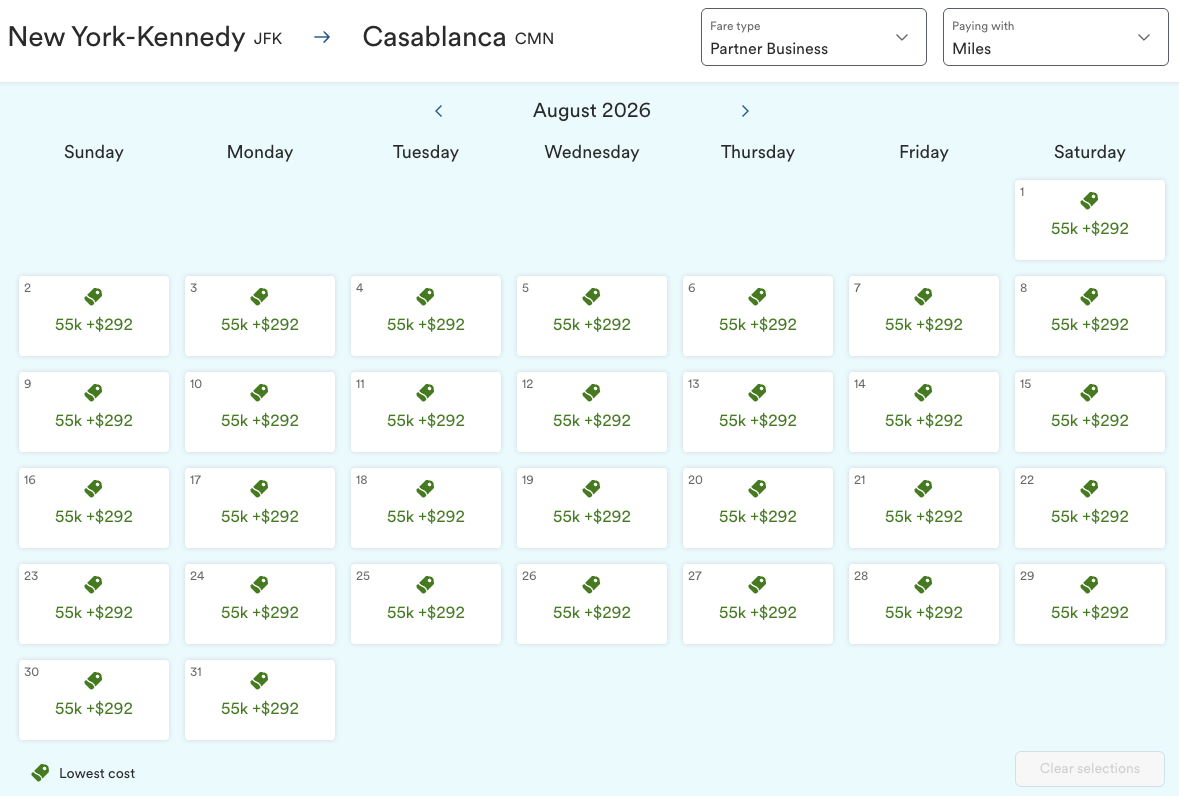Click the next month chevron arrow
Viewport: 1179px width, 796px height.
click(x=745, y=111)
